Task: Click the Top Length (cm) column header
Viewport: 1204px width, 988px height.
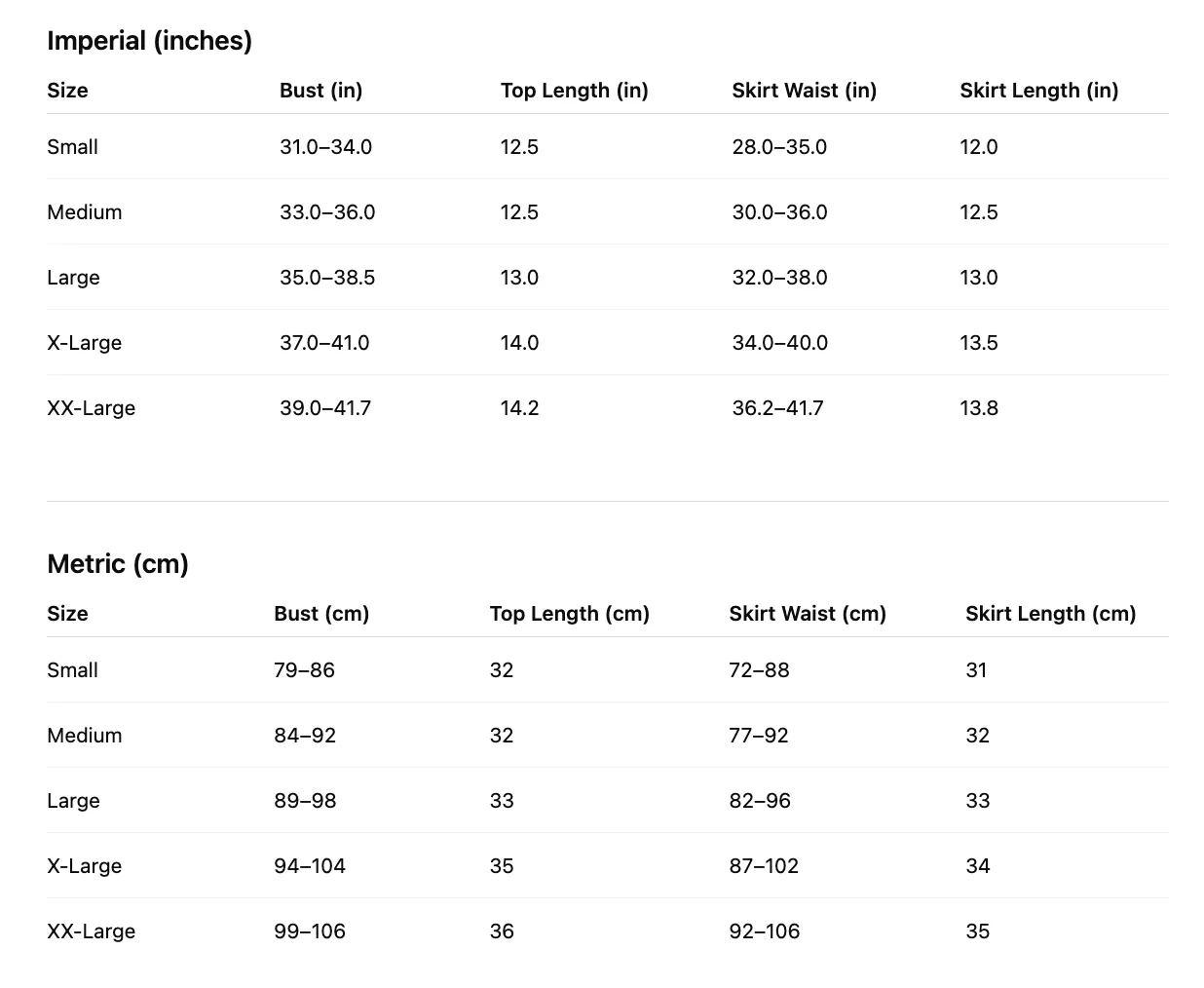Action: tap(569, 614)
